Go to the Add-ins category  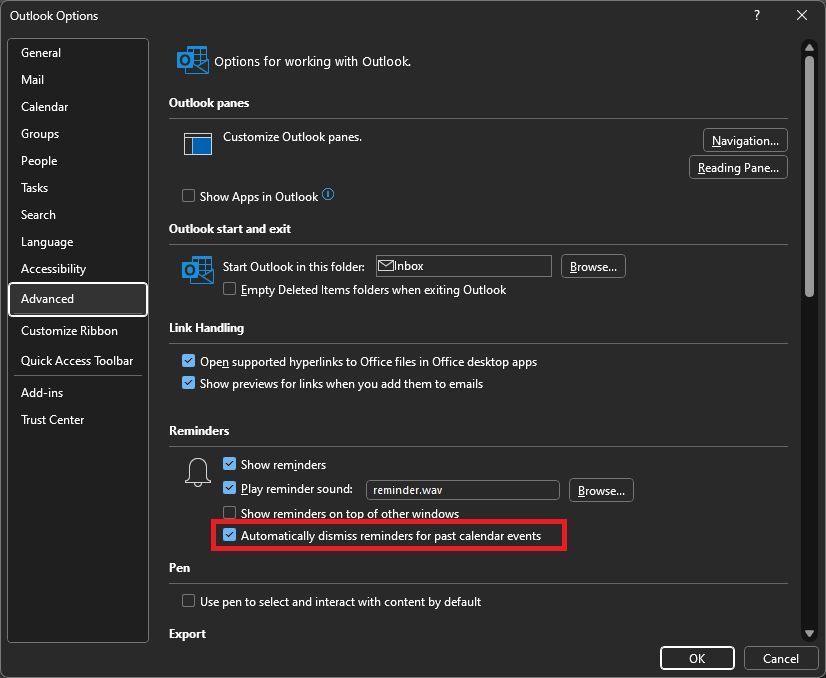click(x=78, y=392)
